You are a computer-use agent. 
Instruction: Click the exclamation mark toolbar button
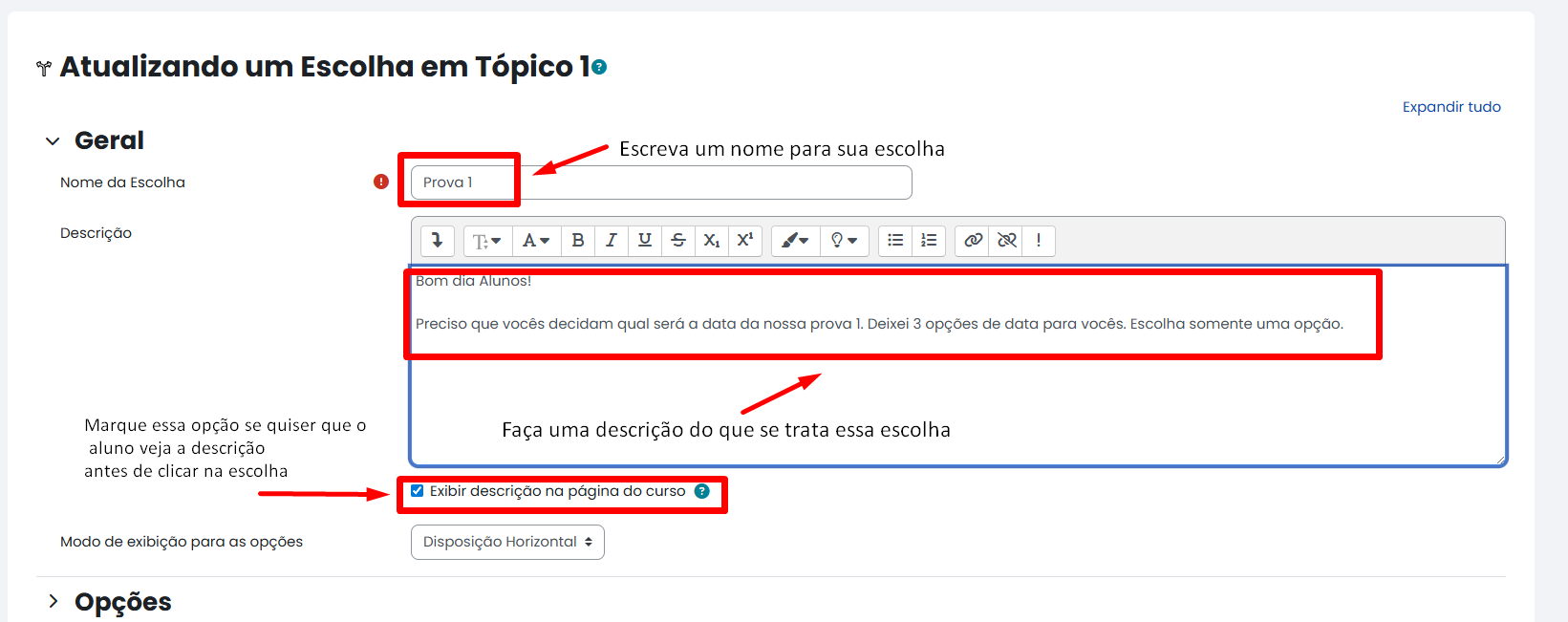click(1039, 241)
